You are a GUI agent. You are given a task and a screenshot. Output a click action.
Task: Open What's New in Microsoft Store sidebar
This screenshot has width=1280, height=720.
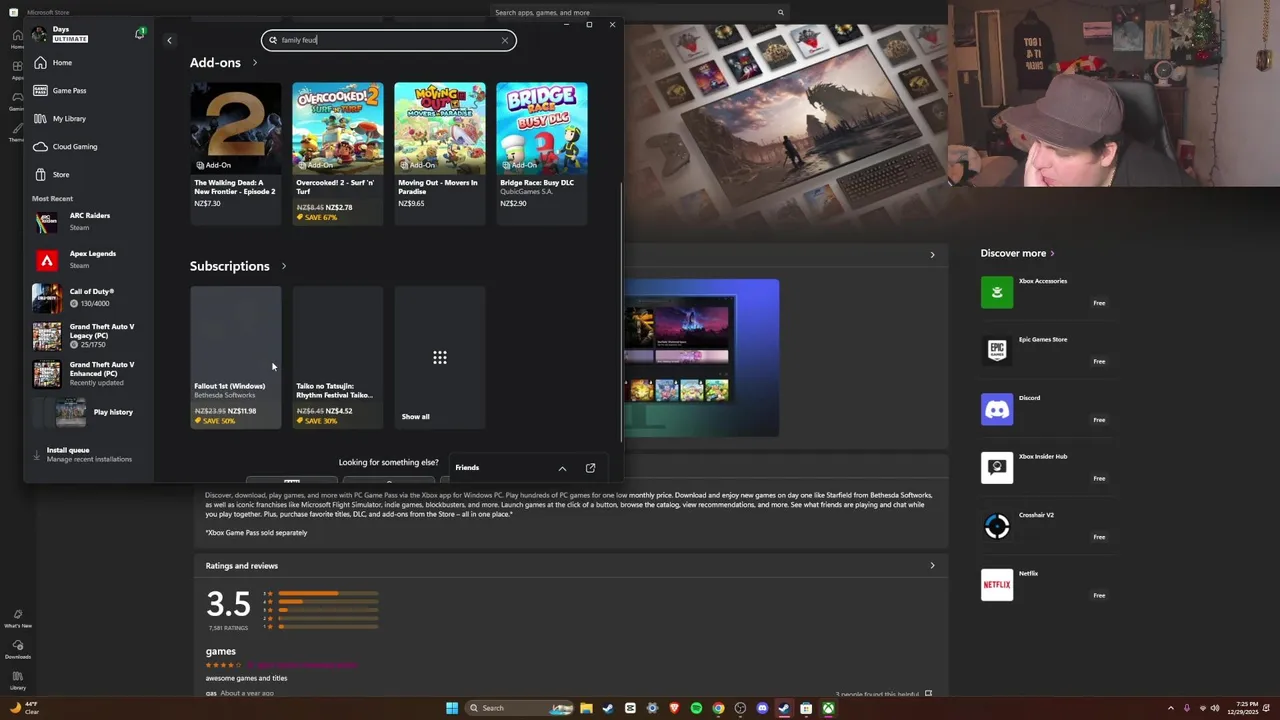click(17, 619)
